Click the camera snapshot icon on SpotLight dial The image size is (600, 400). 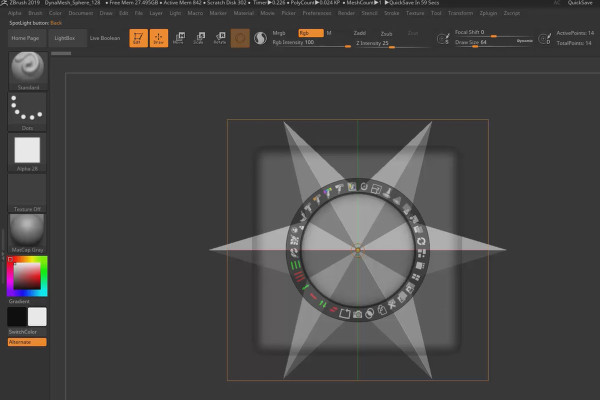[357, 315]
